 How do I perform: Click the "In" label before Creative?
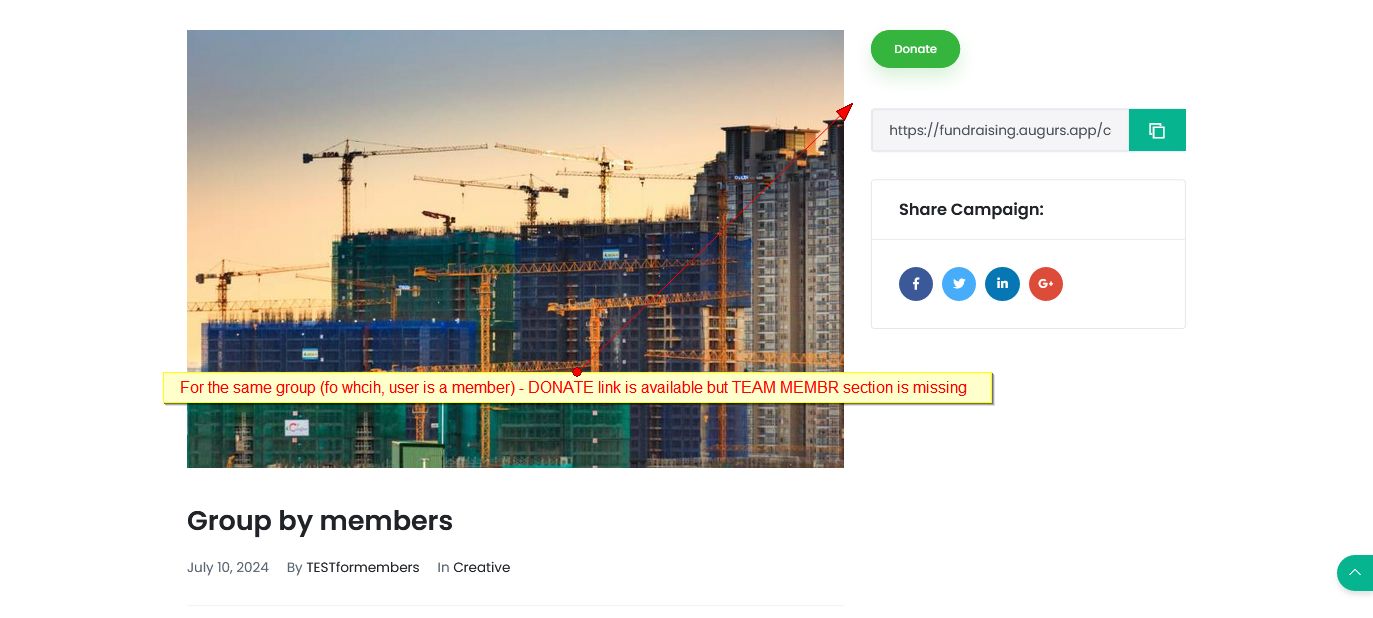[x=443, y=567]
